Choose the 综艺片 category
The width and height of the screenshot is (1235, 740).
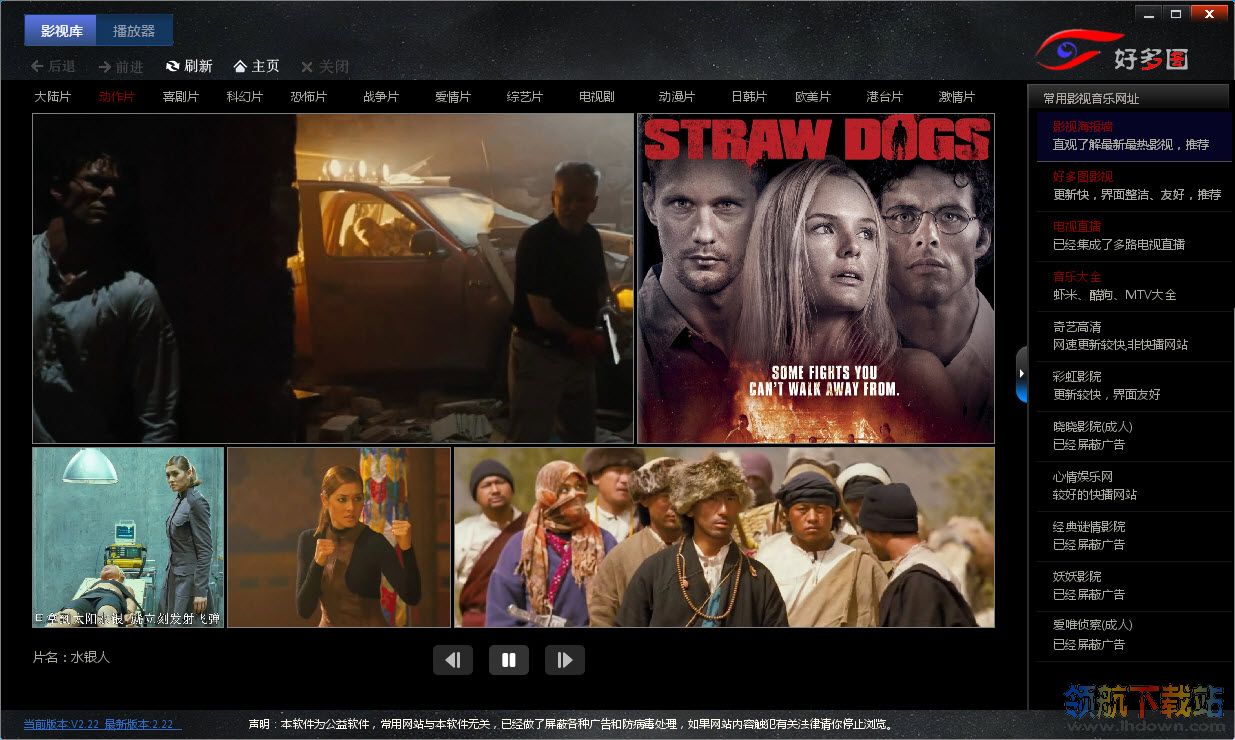(x=525, y=97)
